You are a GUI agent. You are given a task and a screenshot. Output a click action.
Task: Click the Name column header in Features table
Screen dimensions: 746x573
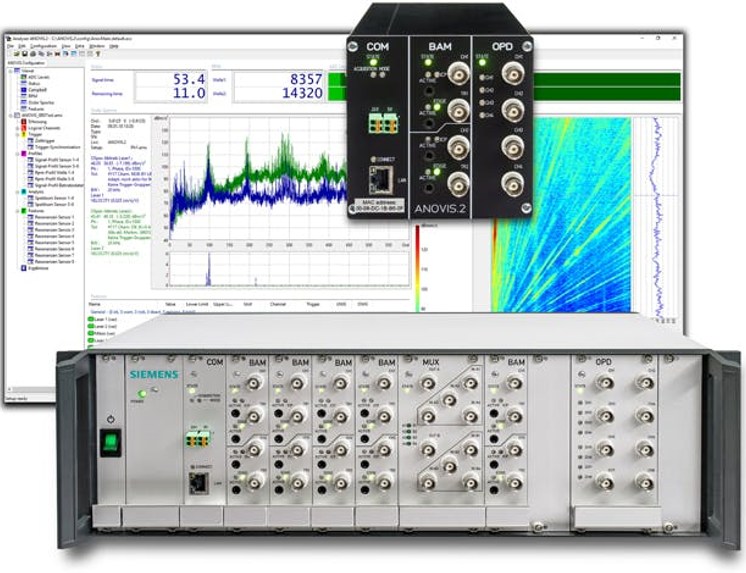tap(95, 304)
